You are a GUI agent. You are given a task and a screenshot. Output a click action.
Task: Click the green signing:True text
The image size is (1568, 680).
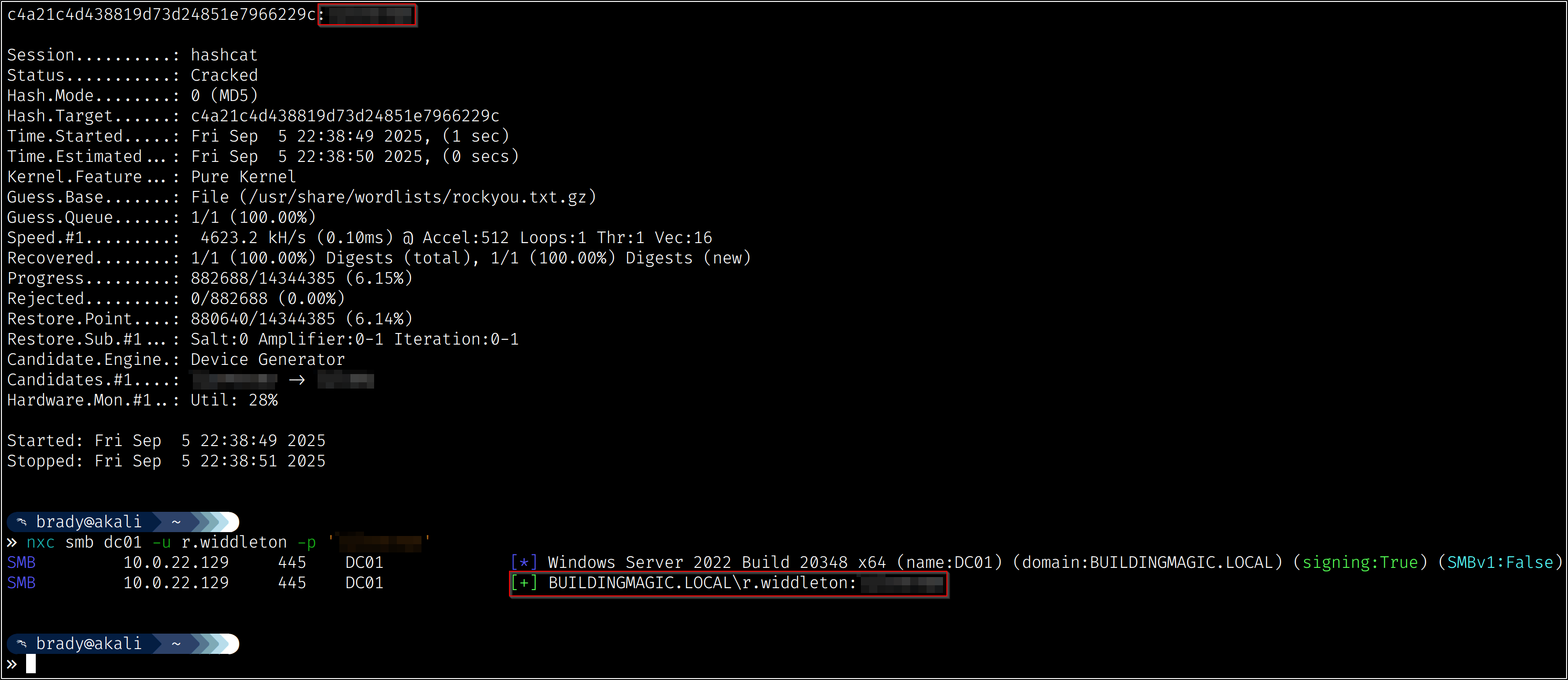click(1360, 563)
